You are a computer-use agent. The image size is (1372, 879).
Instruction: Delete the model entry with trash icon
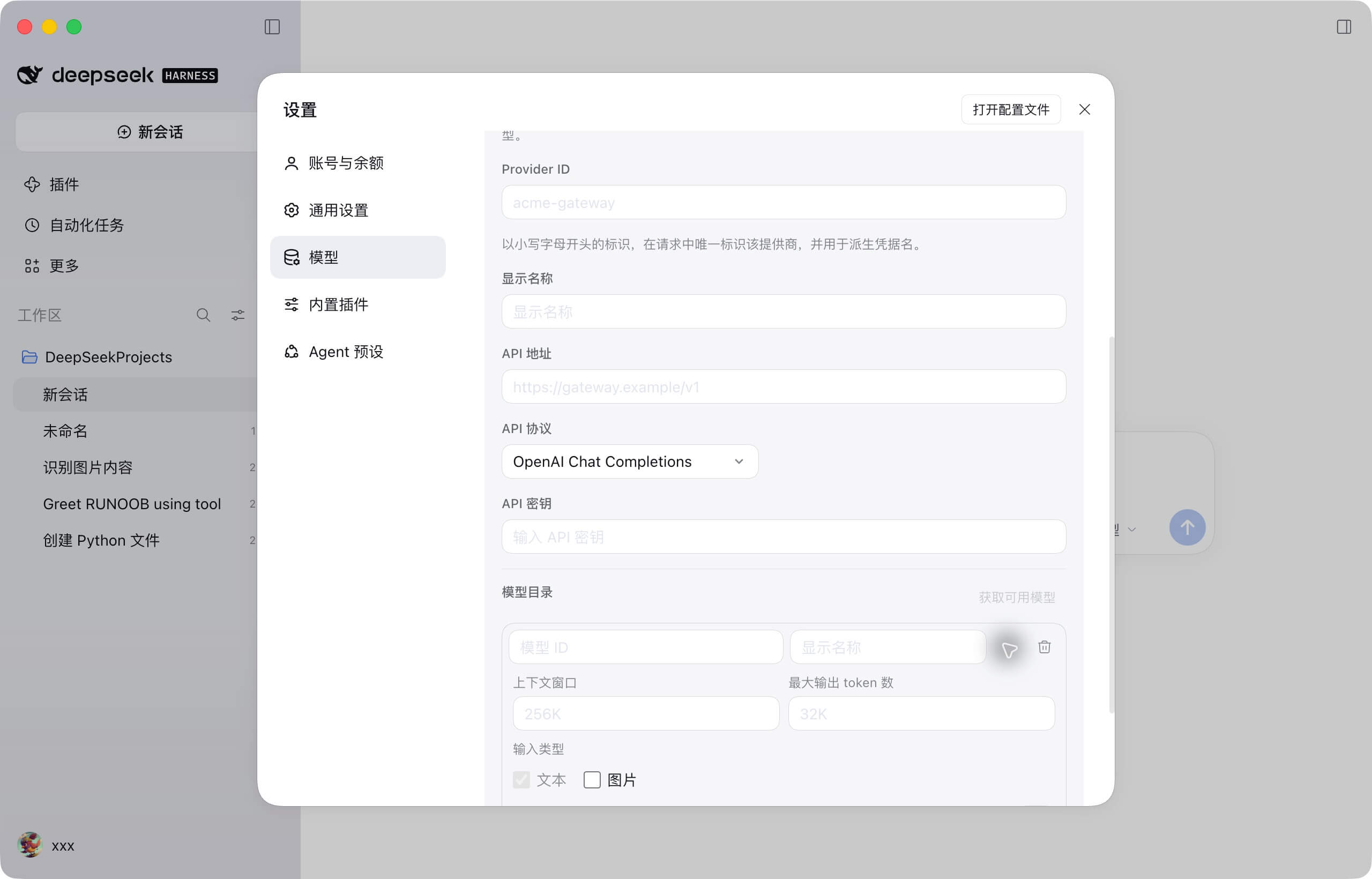tap(1045, 647)
